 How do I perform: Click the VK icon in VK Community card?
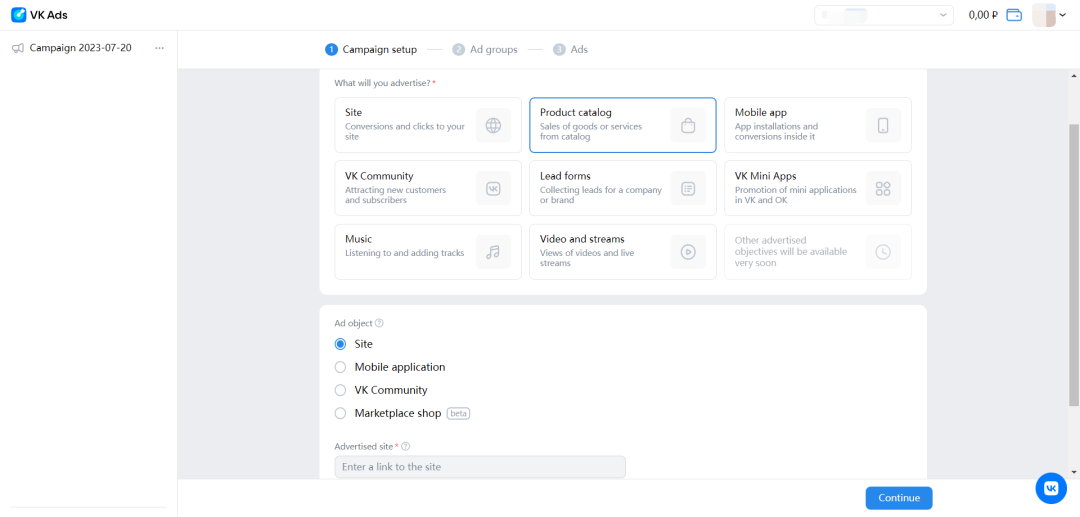coord(493,189)
